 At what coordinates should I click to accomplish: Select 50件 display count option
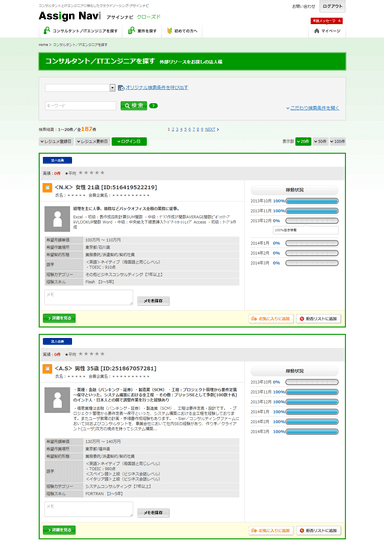(x=320, y=141)
